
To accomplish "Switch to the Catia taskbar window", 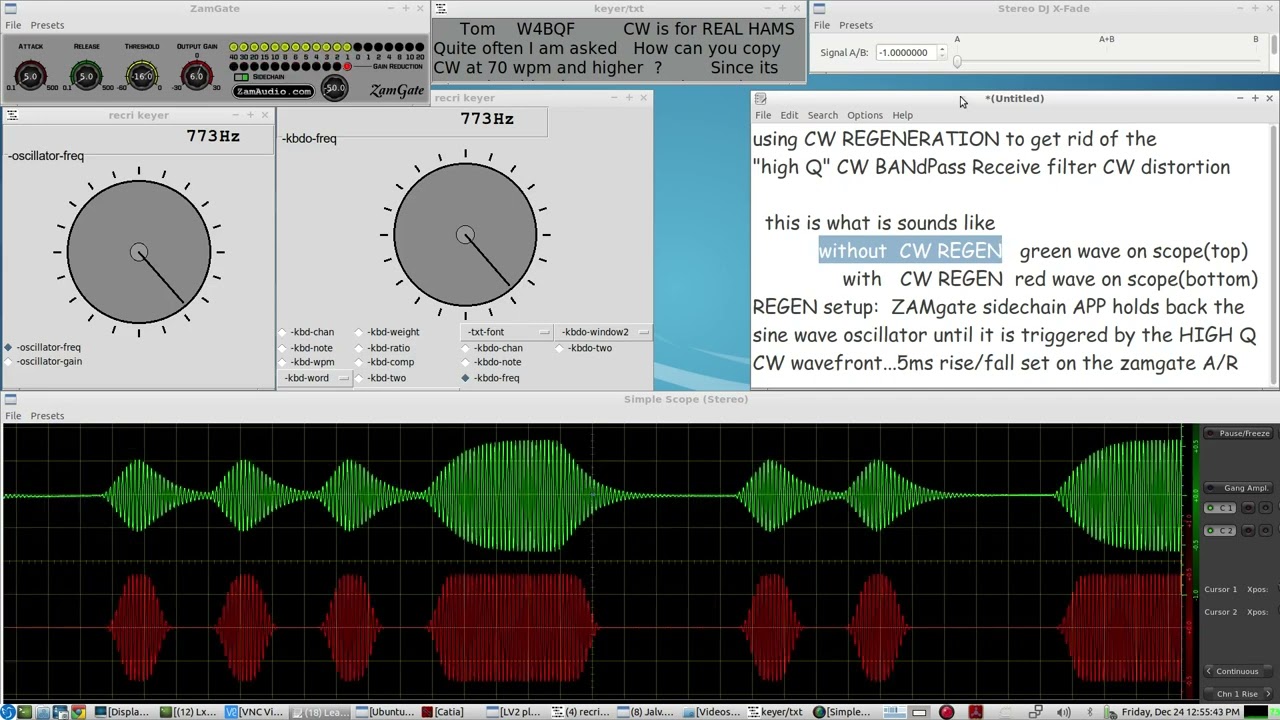I will click(441, 712).
